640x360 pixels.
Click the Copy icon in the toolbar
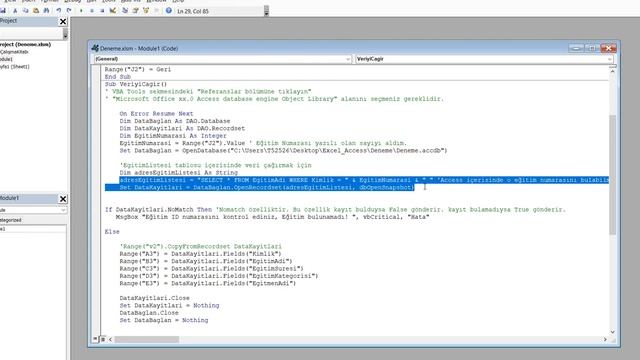tap(25, 11)
